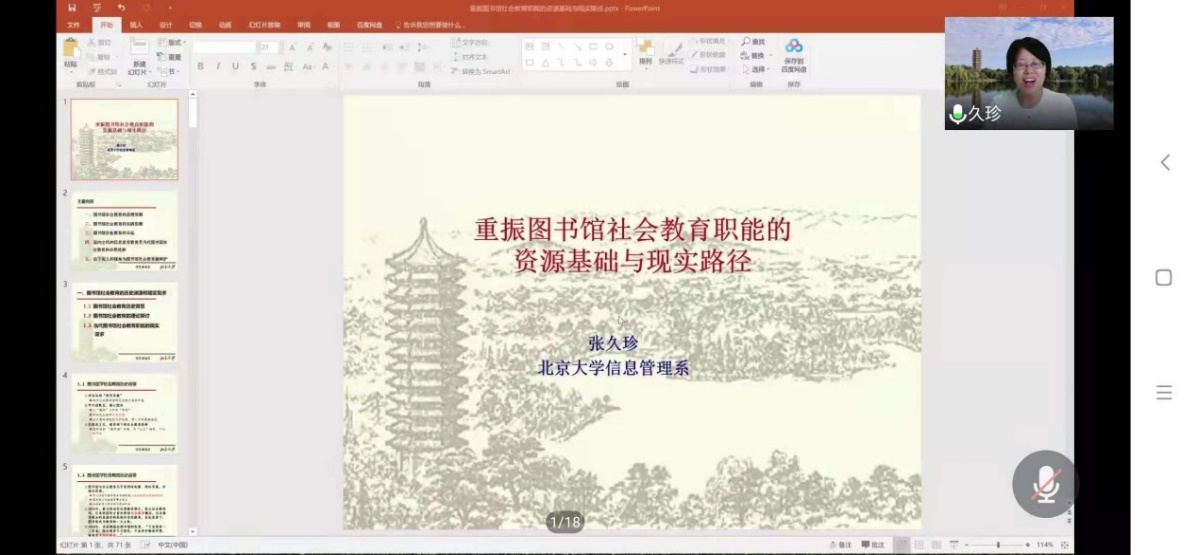Click the Undo arrow icon
1197x555 pixels.
pos(121,7)
